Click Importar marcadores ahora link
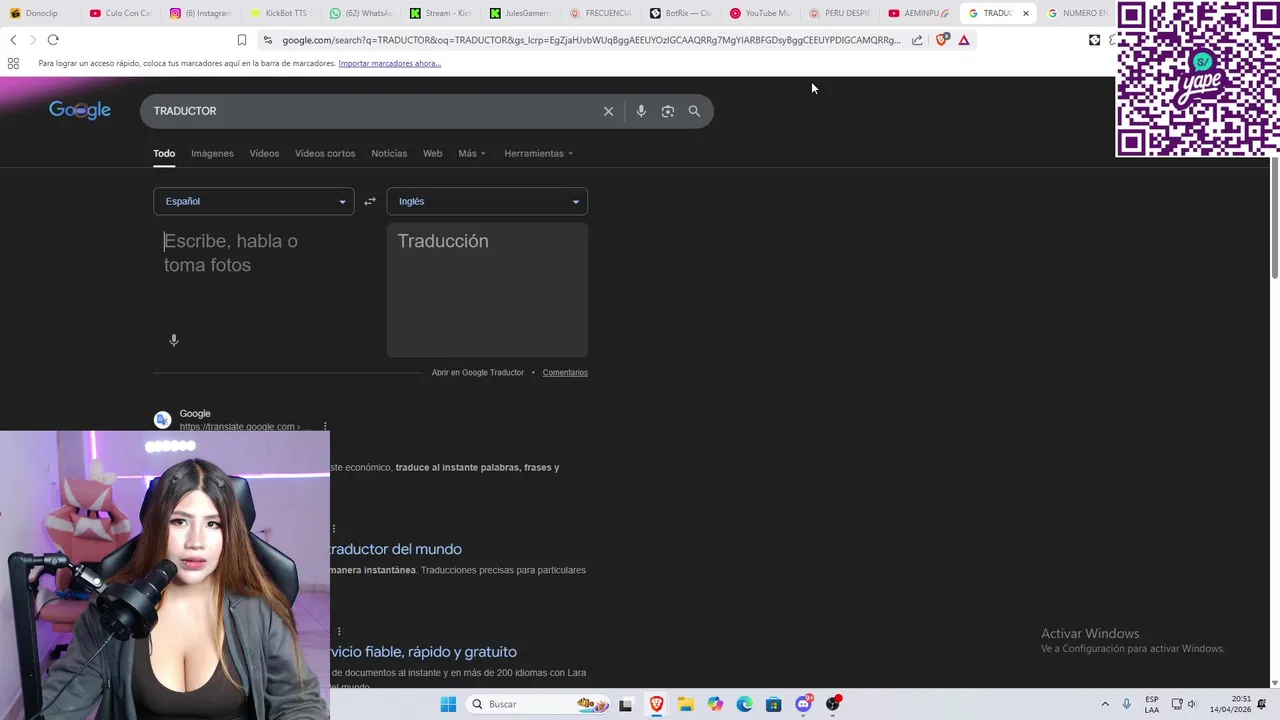Viewport: 1280px width, 720px height. [x=390, y=63]
